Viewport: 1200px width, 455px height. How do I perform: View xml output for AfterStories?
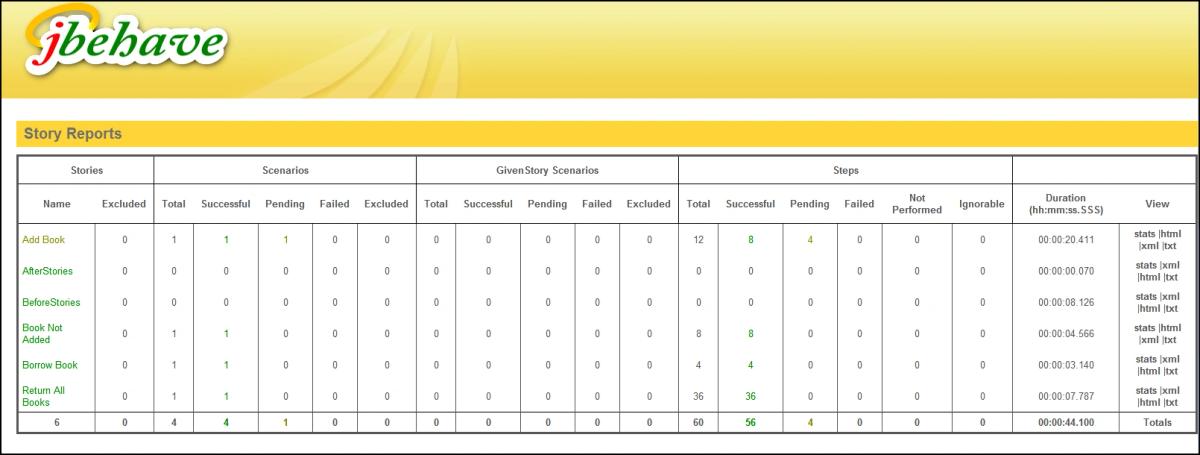(1170, 265)
